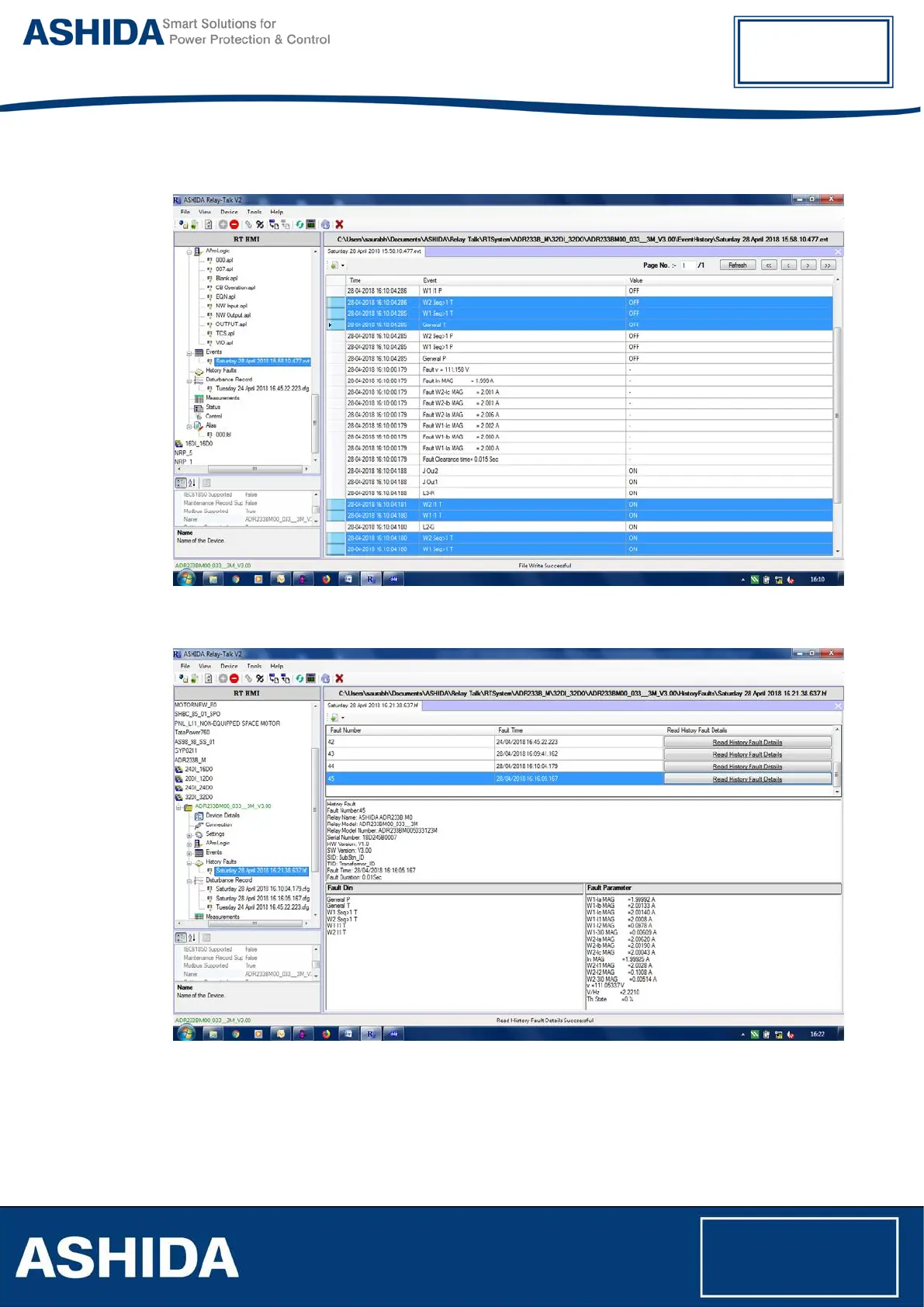924x1307 pixels.
Task: Click green refresh arrows icon in upper window toolbar
Action: 299,224
